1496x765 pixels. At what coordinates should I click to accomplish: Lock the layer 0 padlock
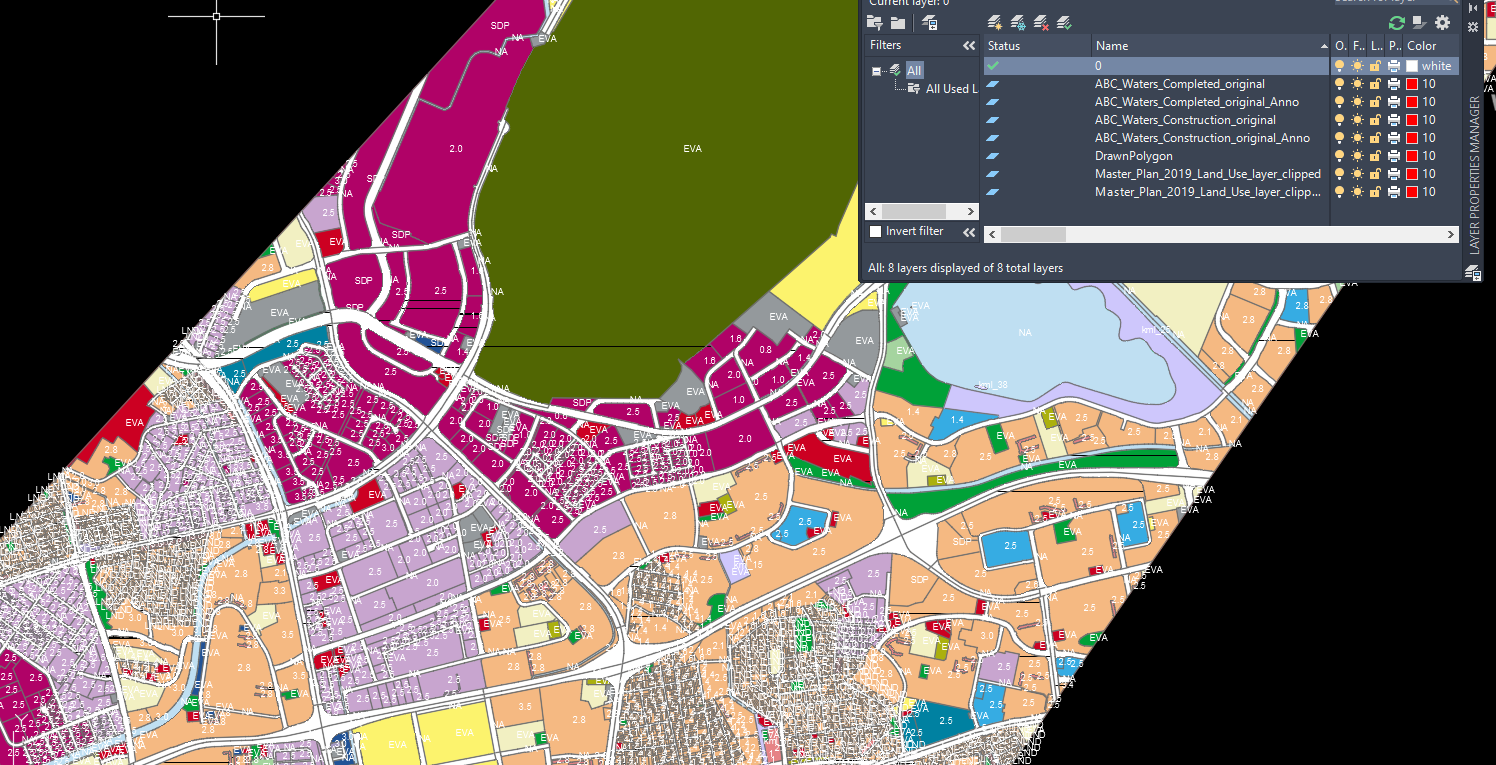1376,66
